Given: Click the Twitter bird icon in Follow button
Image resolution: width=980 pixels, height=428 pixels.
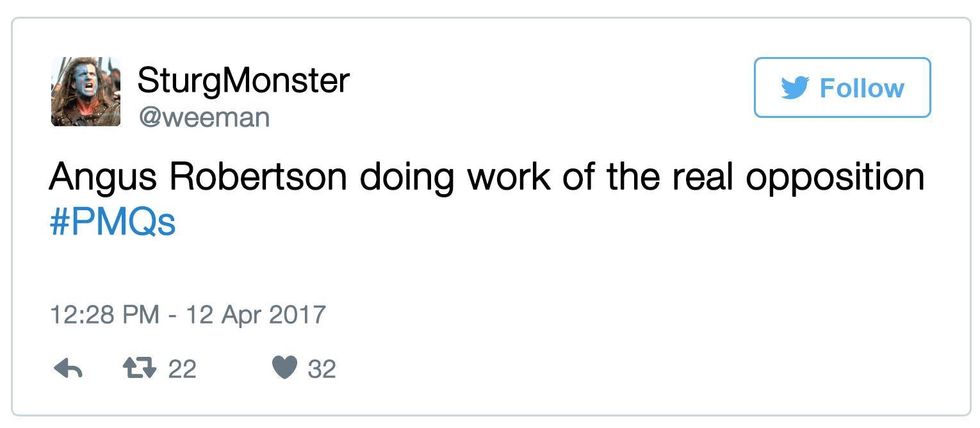Looking at the screenshot, I should [794, 88].
